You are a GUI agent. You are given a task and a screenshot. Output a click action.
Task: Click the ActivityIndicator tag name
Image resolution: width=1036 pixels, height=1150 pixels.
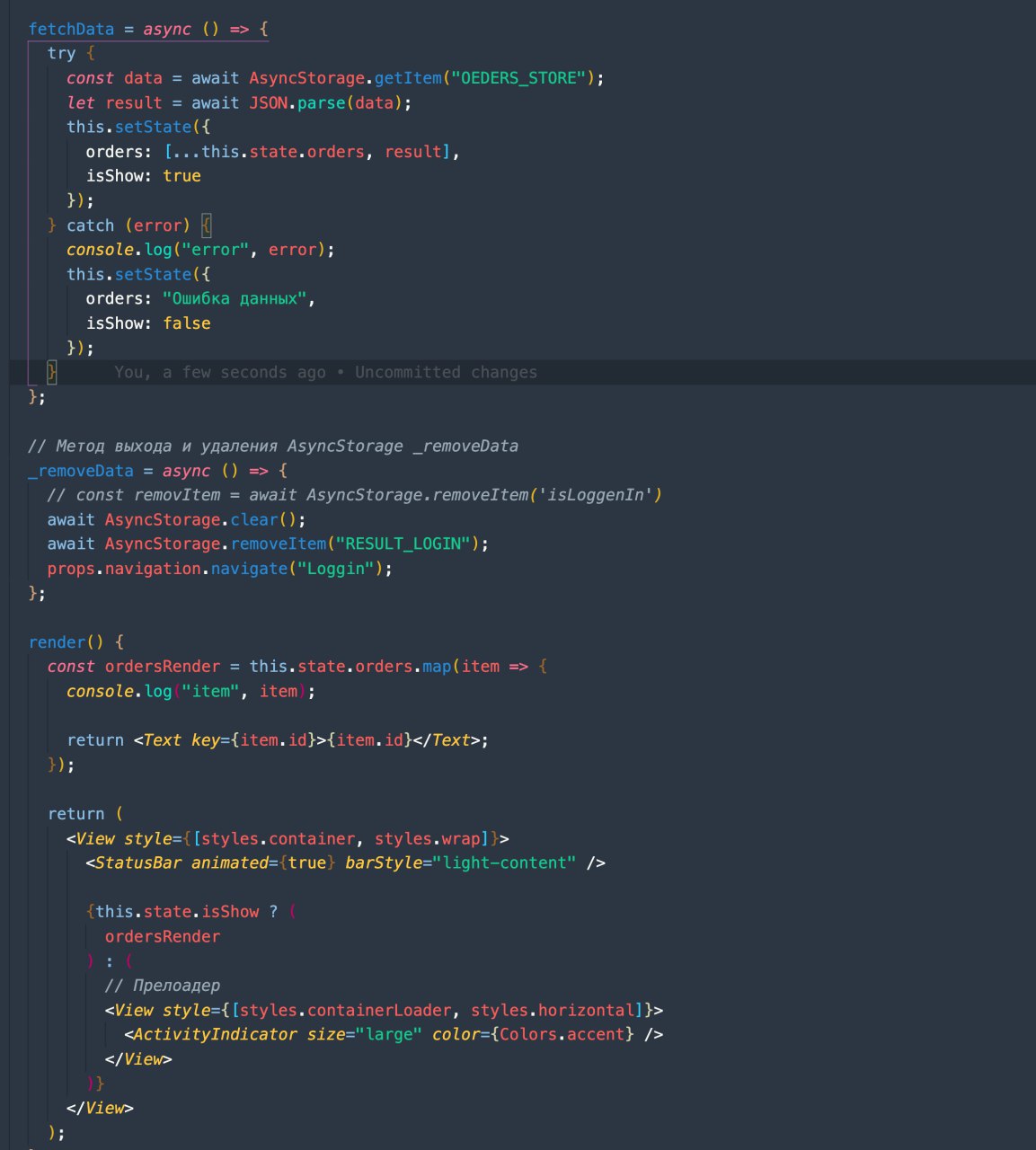[x=215, y=1034]
